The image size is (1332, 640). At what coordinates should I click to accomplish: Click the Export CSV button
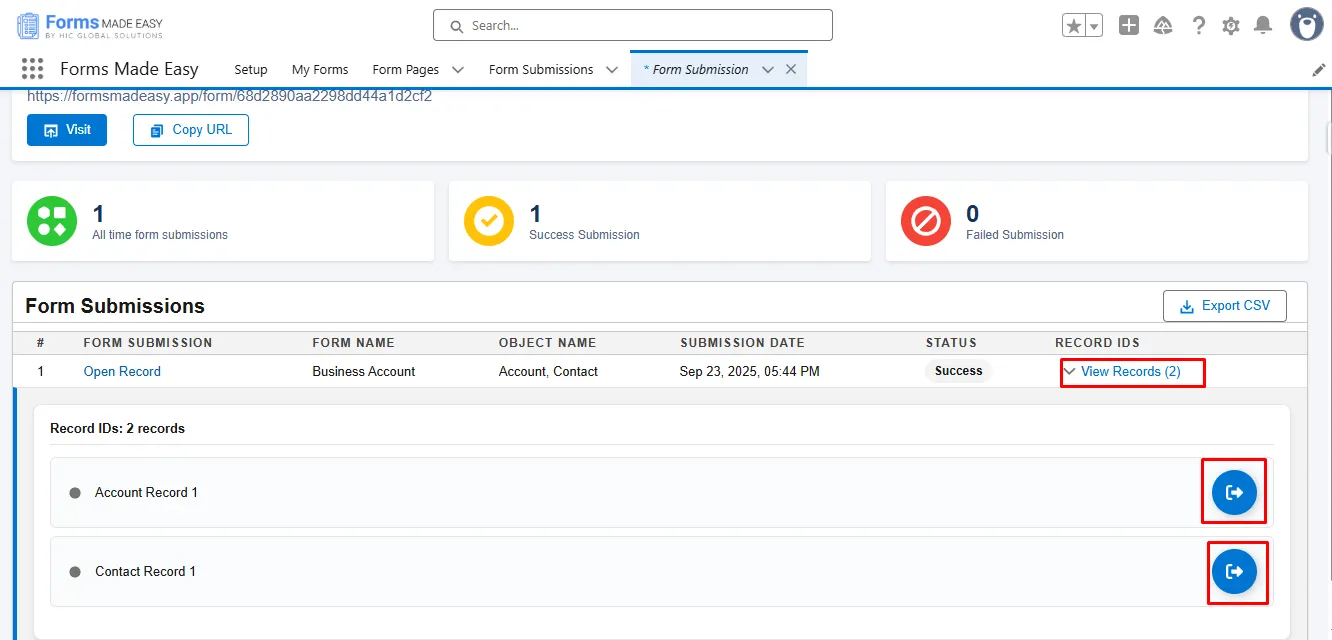(1224, 306)
